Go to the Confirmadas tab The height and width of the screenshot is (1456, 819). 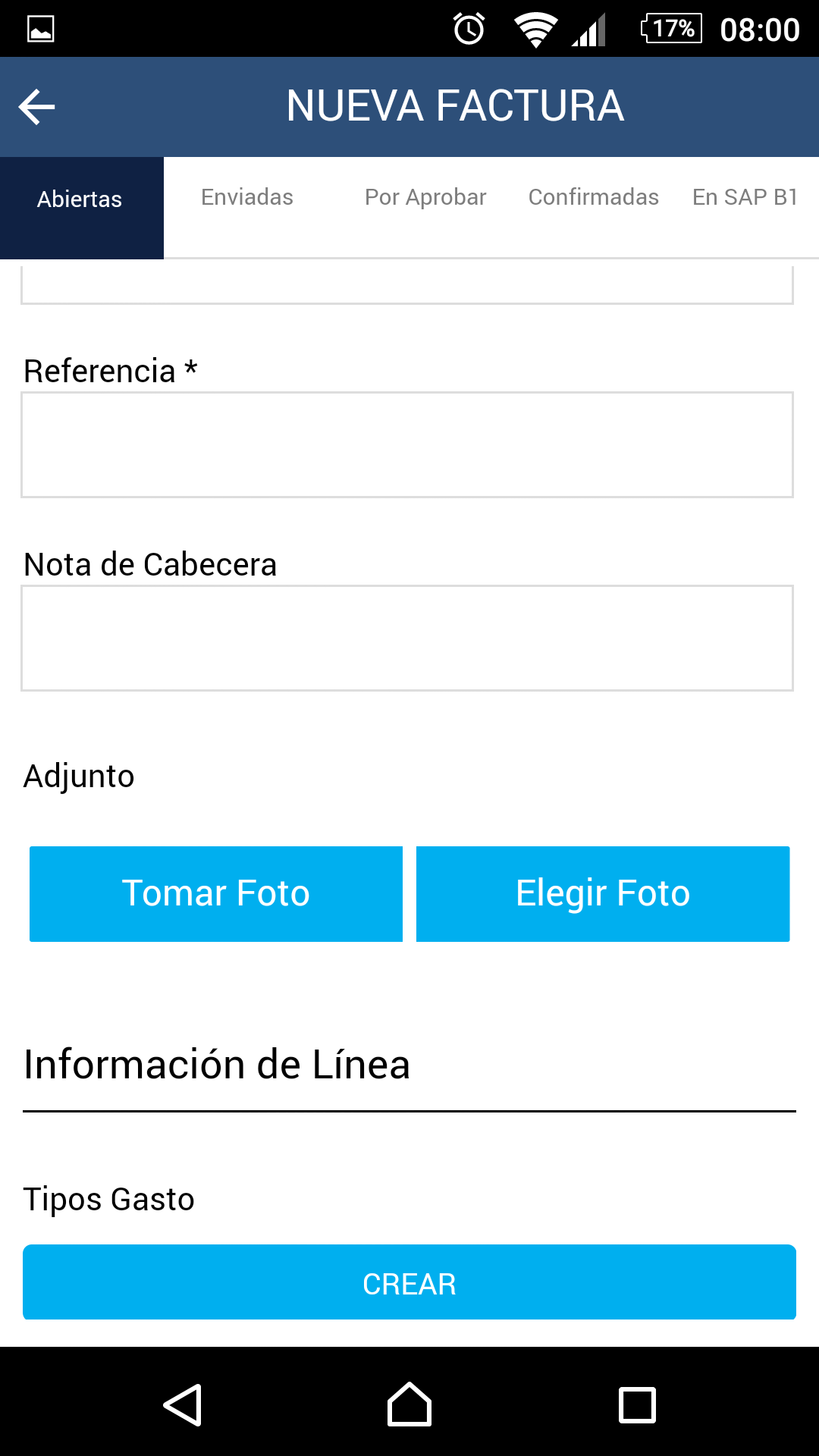tap(594, 197)
